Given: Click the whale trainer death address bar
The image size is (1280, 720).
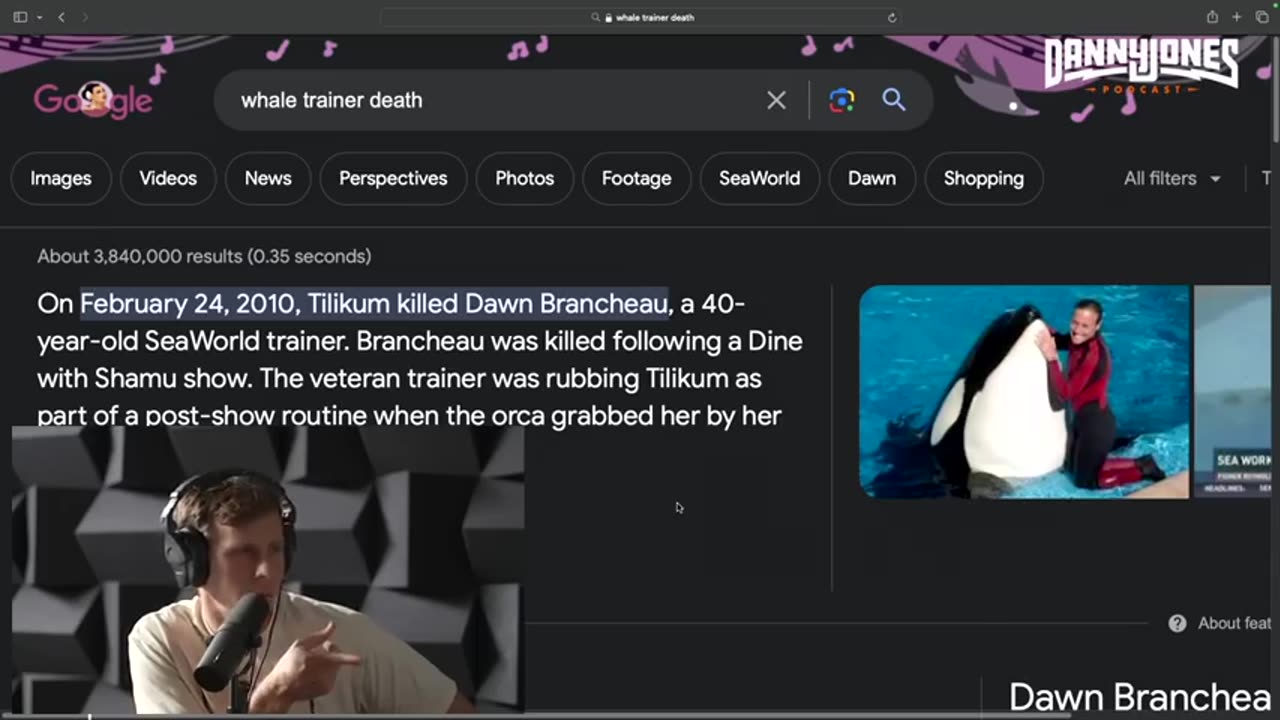Looking at the screenshot, I should click(640, 17).
